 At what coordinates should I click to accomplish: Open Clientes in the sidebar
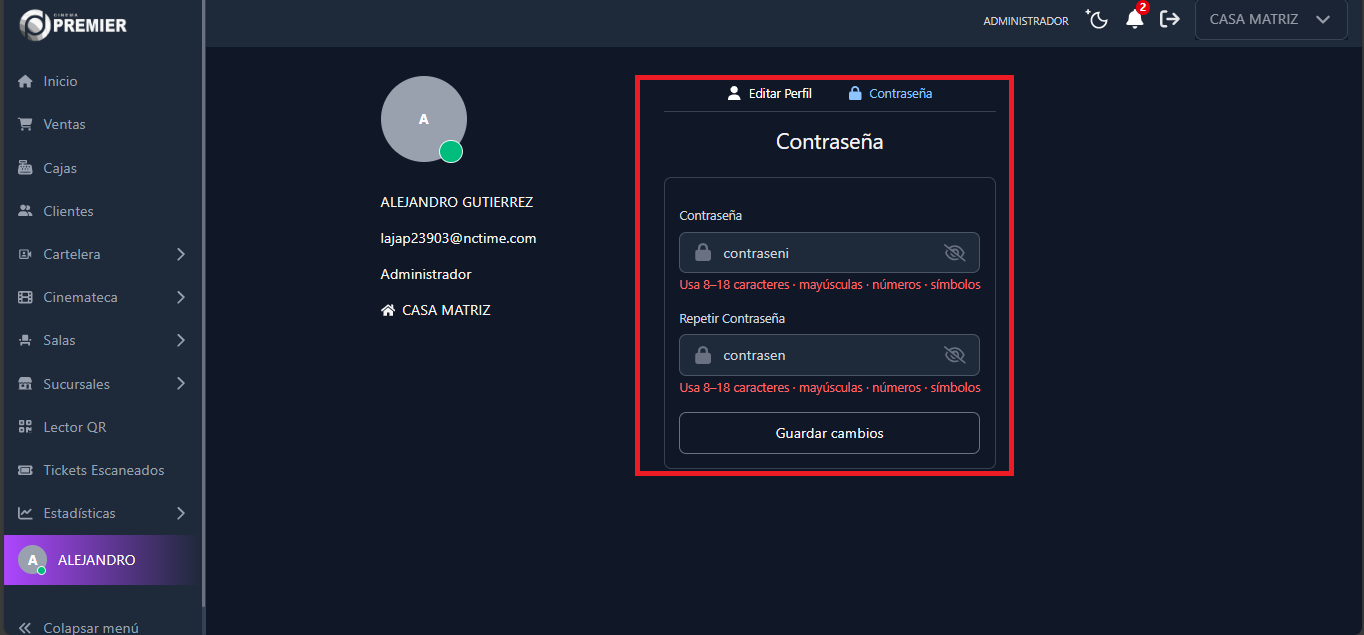tap(68, 211)
